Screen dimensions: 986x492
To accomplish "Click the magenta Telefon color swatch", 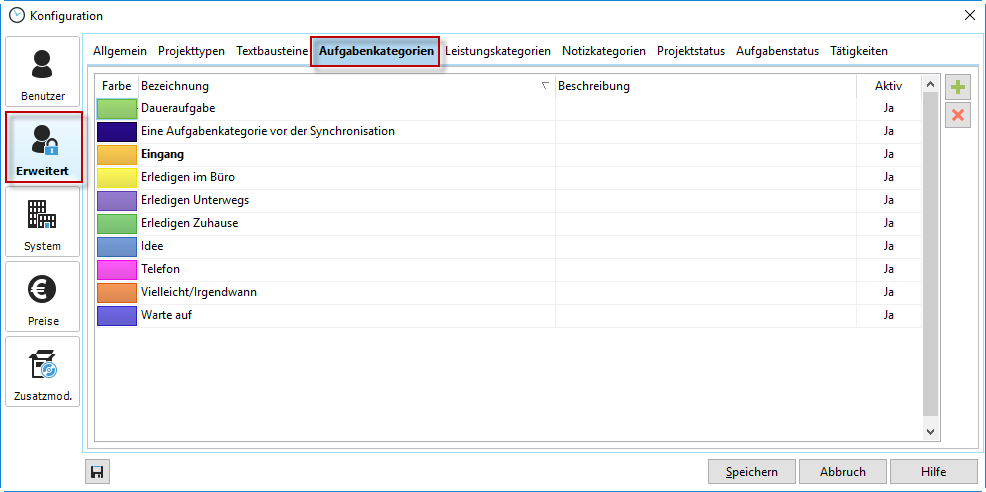I will click(x=117, y=269).
